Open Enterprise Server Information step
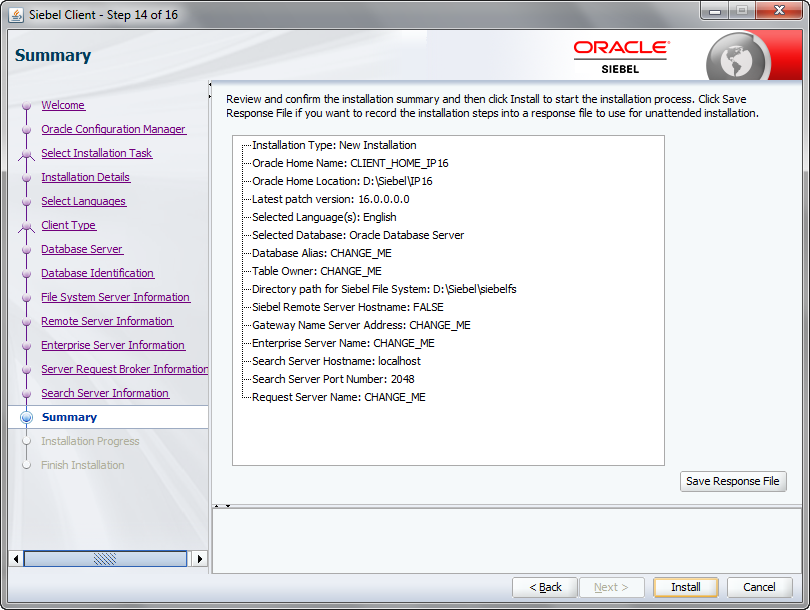This screenshot has width=810, height=610. coord(113,345)
